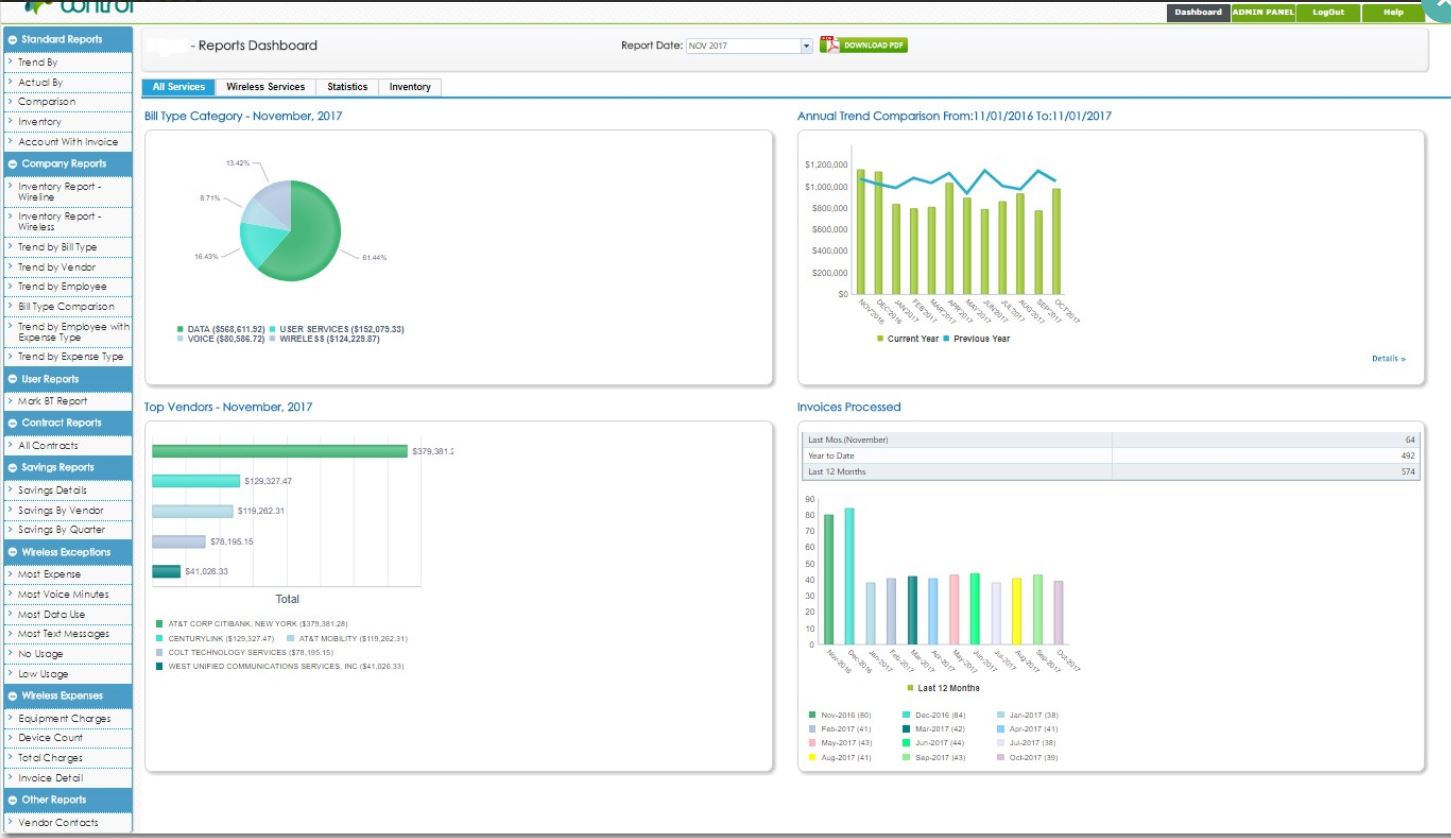
Task: Switch to the Statistics tab
Action: click(347, 87)
